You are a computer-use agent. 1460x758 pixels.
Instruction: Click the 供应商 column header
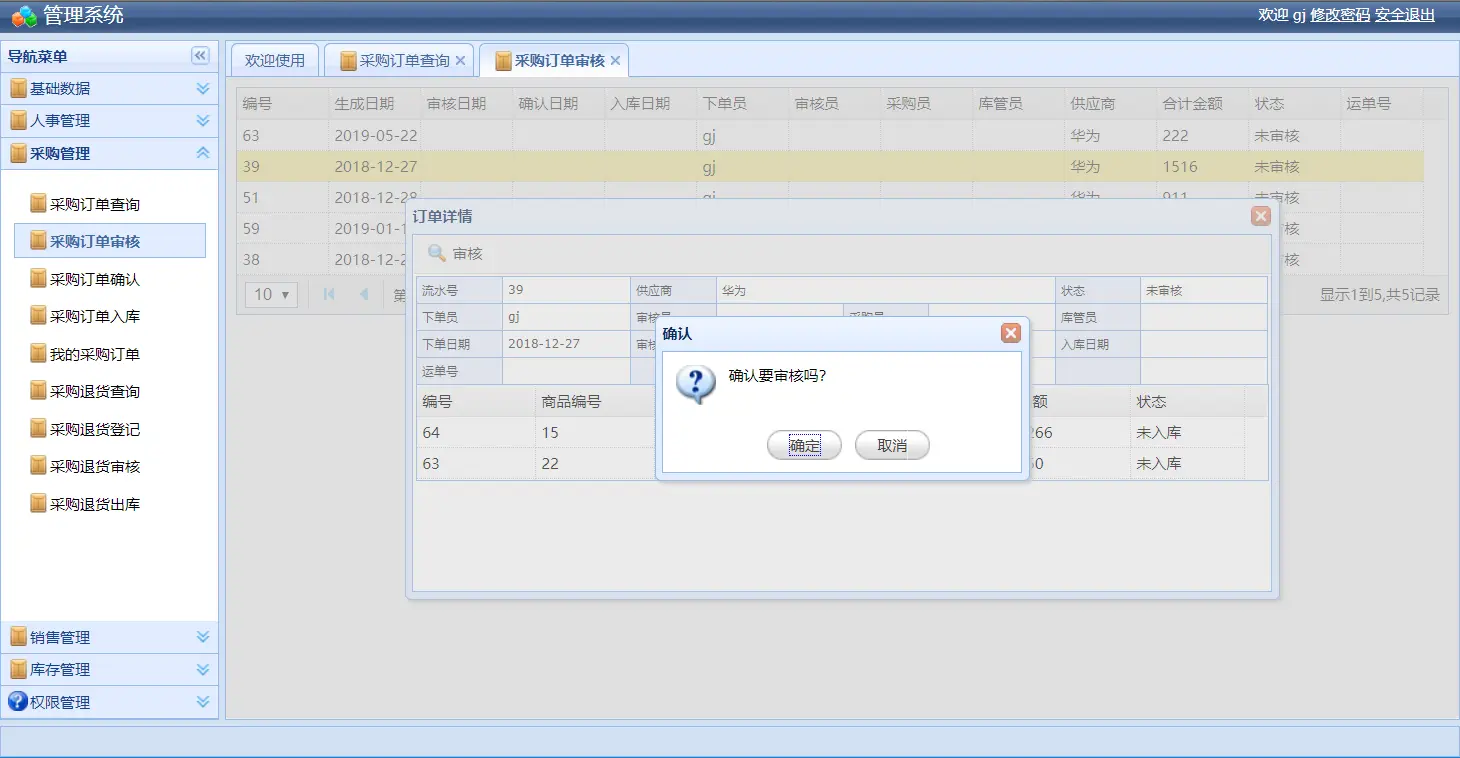pos(1111,103)
